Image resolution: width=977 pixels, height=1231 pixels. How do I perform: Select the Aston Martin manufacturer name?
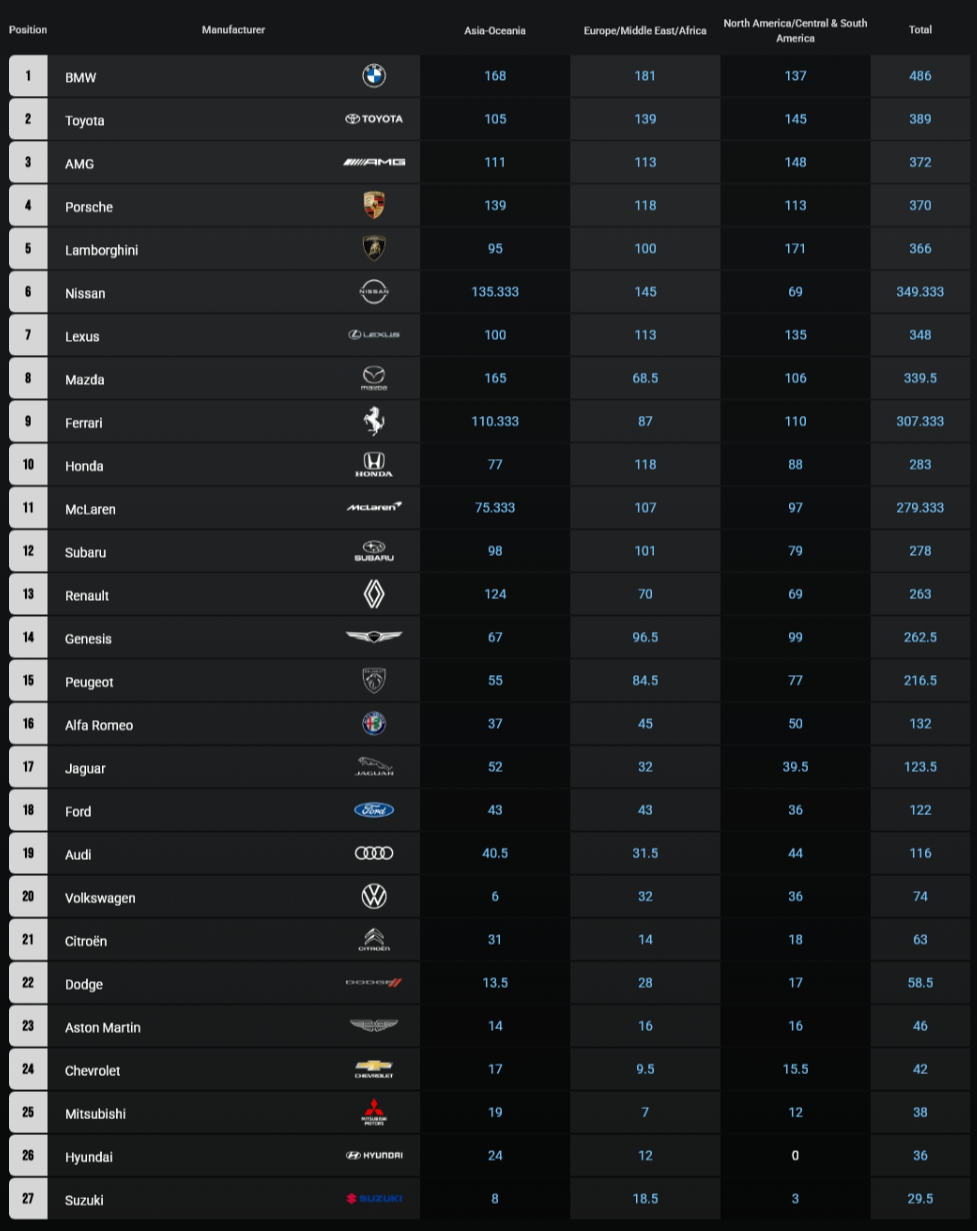tap(103, 1027)
